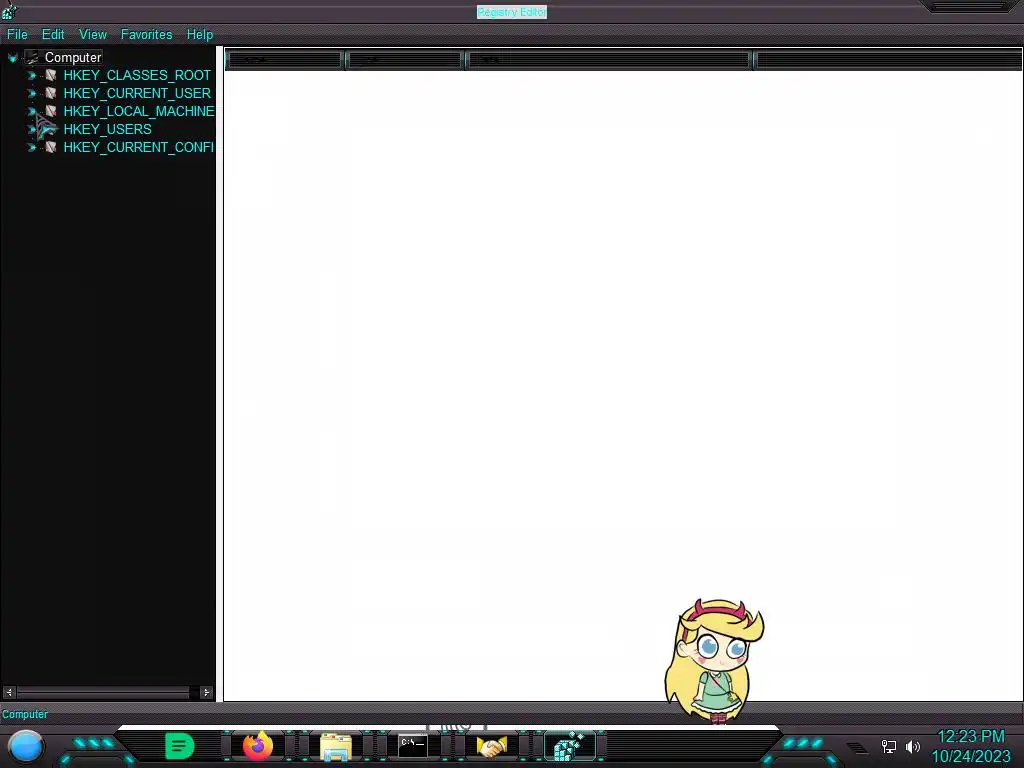Open the Favorites menu

point(146,35)
